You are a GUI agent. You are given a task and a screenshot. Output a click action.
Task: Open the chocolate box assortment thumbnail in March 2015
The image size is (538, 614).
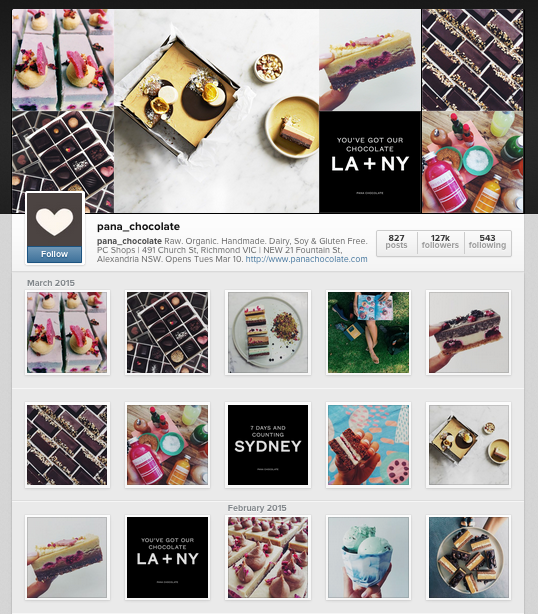tap(167, 332)
